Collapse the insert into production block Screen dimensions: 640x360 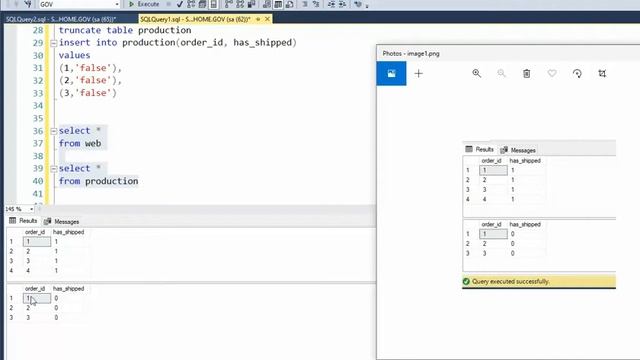53,43
